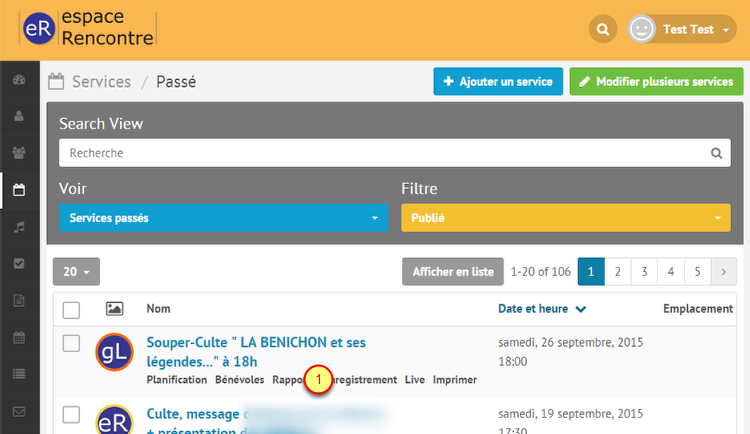Open the Filtre dropdown showing Publié
Image resolution: width=750 pixels, height=434 pixels.
point(566,218)
